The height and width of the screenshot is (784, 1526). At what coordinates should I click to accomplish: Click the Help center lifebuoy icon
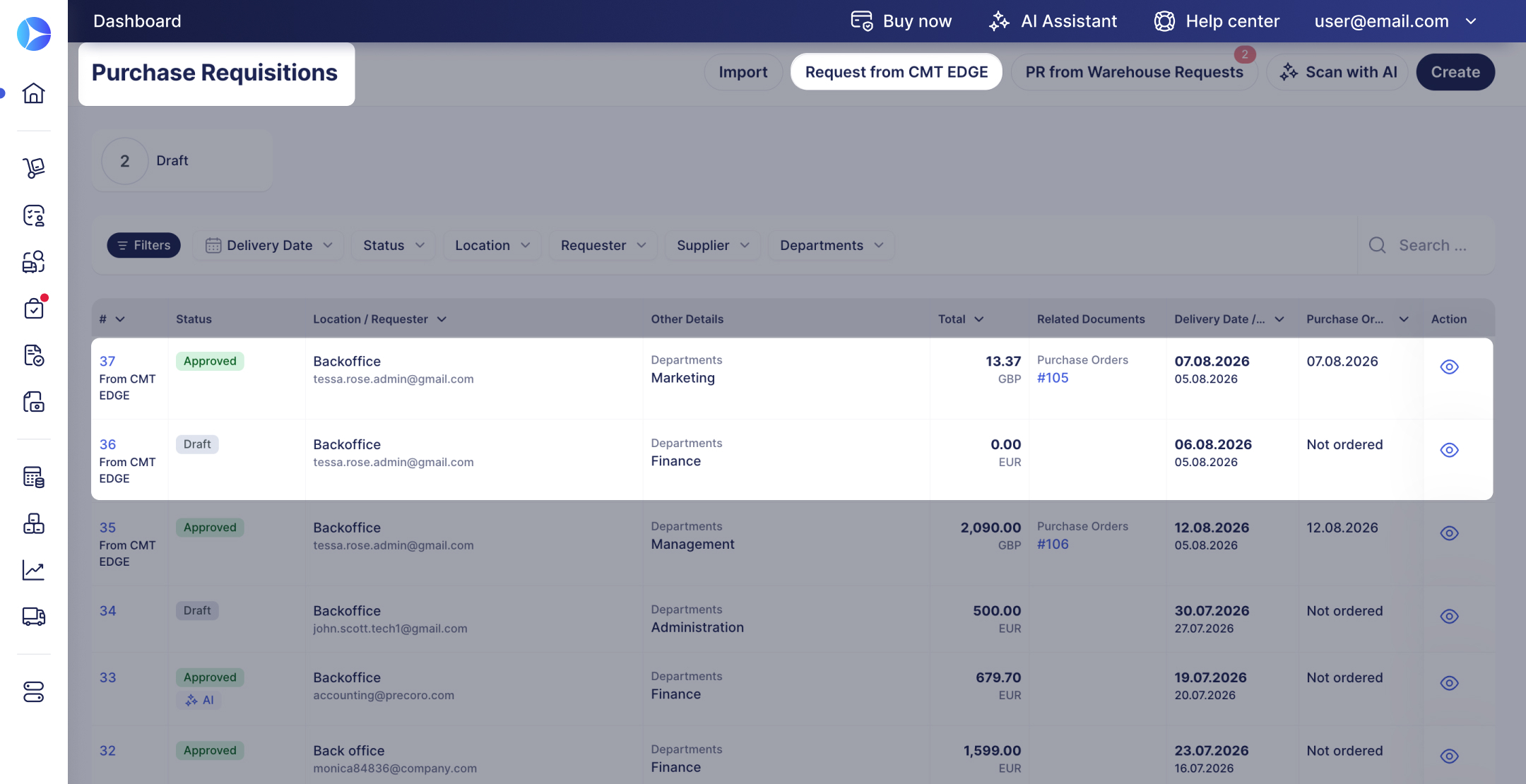1164,21
